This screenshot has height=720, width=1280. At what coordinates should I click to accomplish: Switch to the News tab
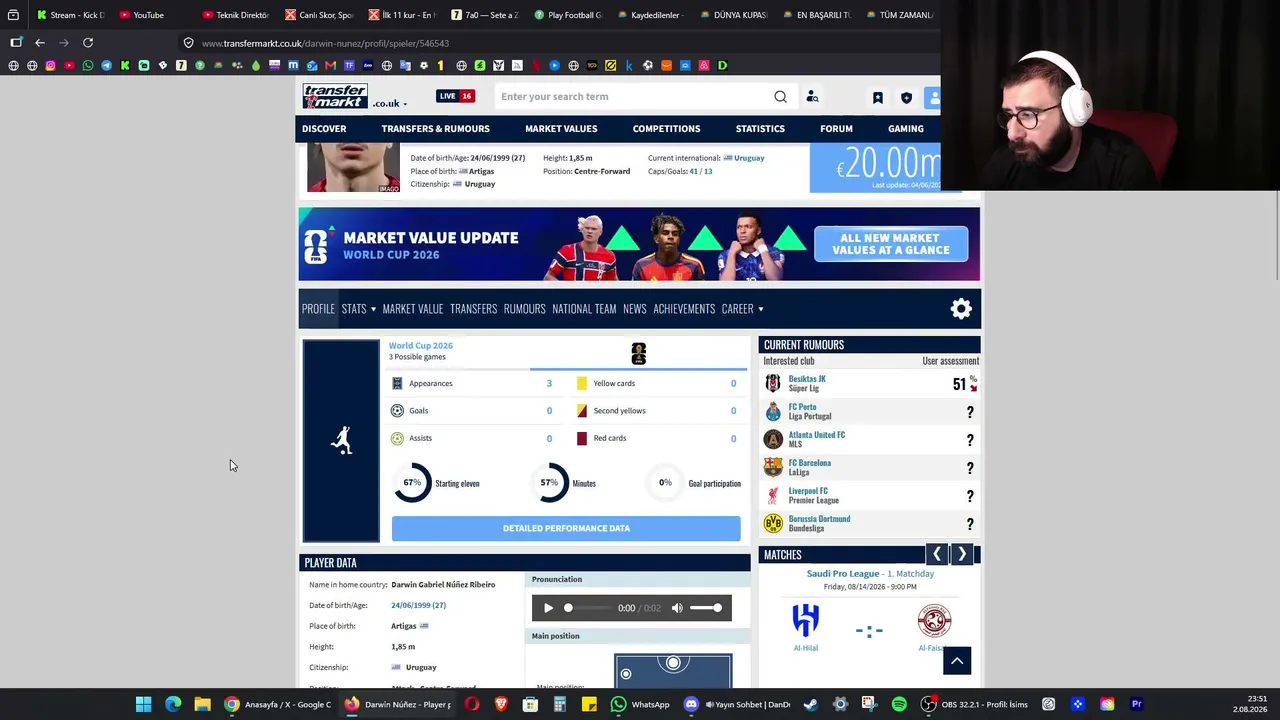tap(635, 309)
